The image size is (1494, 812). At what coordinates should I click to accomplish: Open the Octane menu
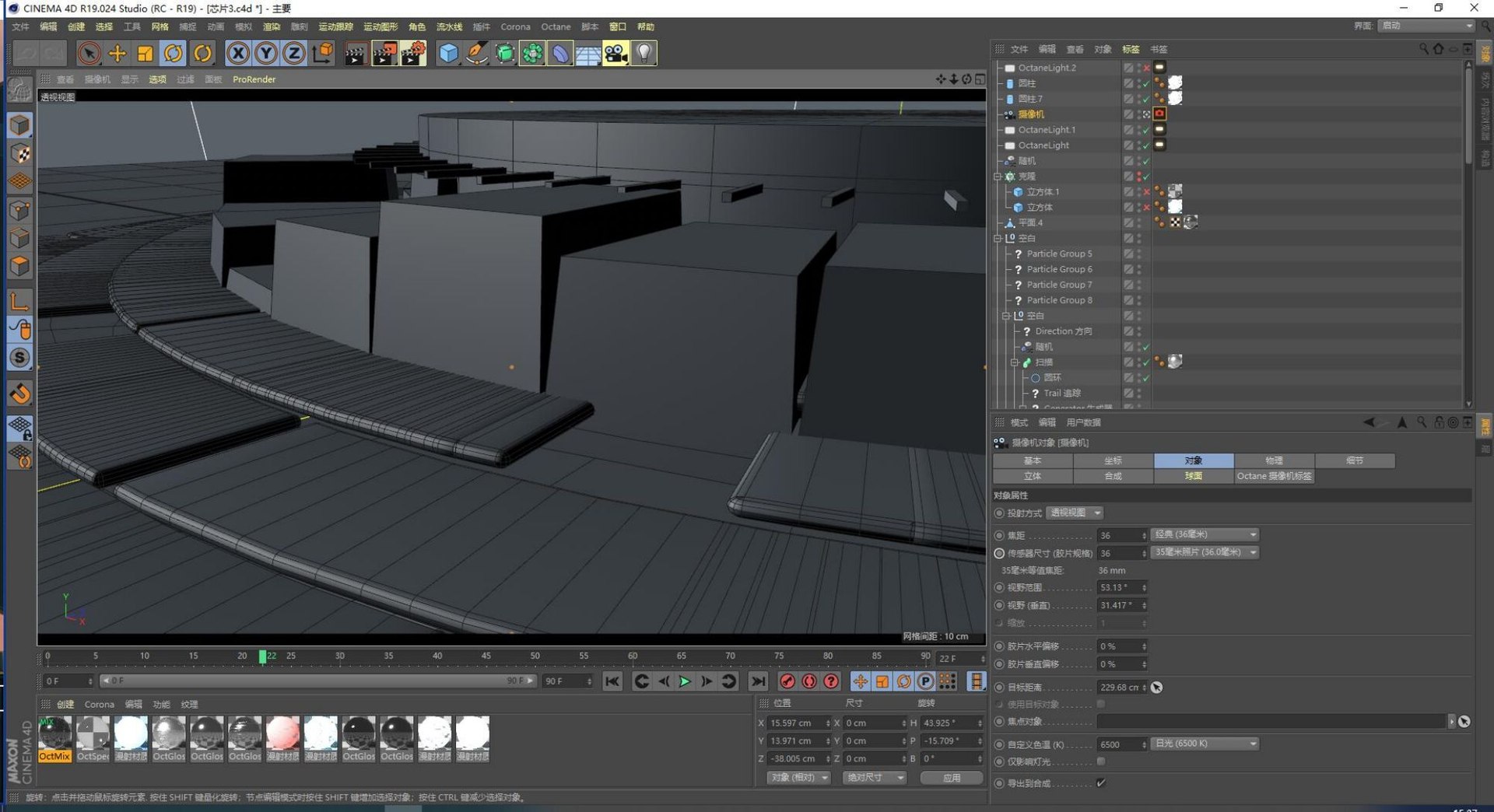point(556,26)
